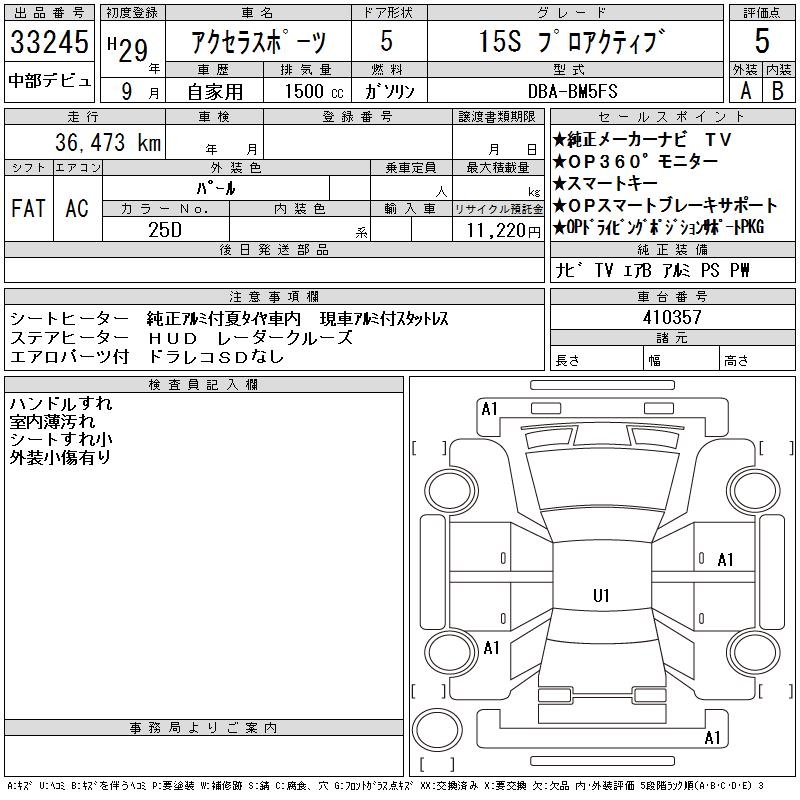
Task: Select door count value 5
Action: click(x=387, y=41)
